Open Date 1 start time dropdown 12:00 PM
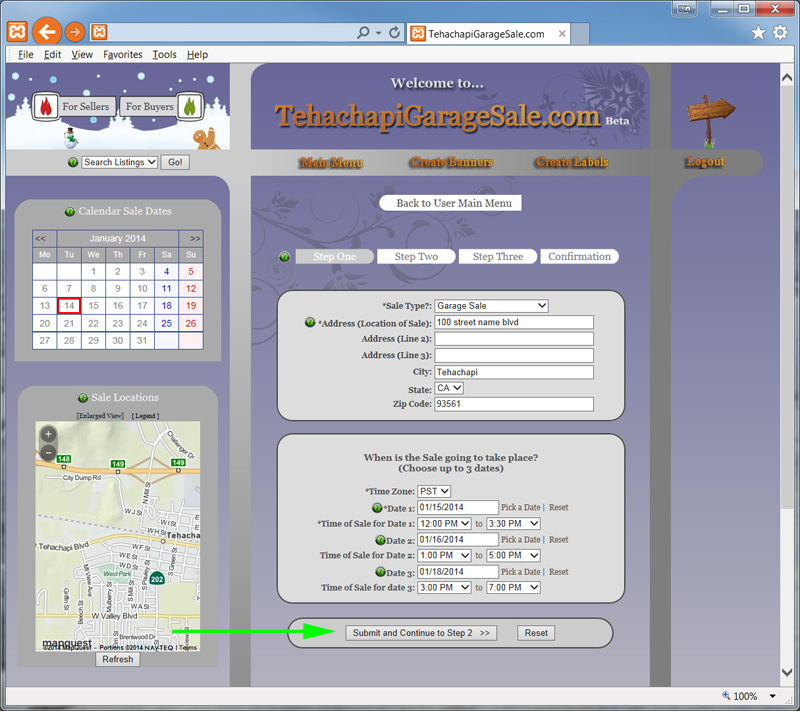This screenshot has height=711, width=800. pyautogui.click(x=444, y=523)
